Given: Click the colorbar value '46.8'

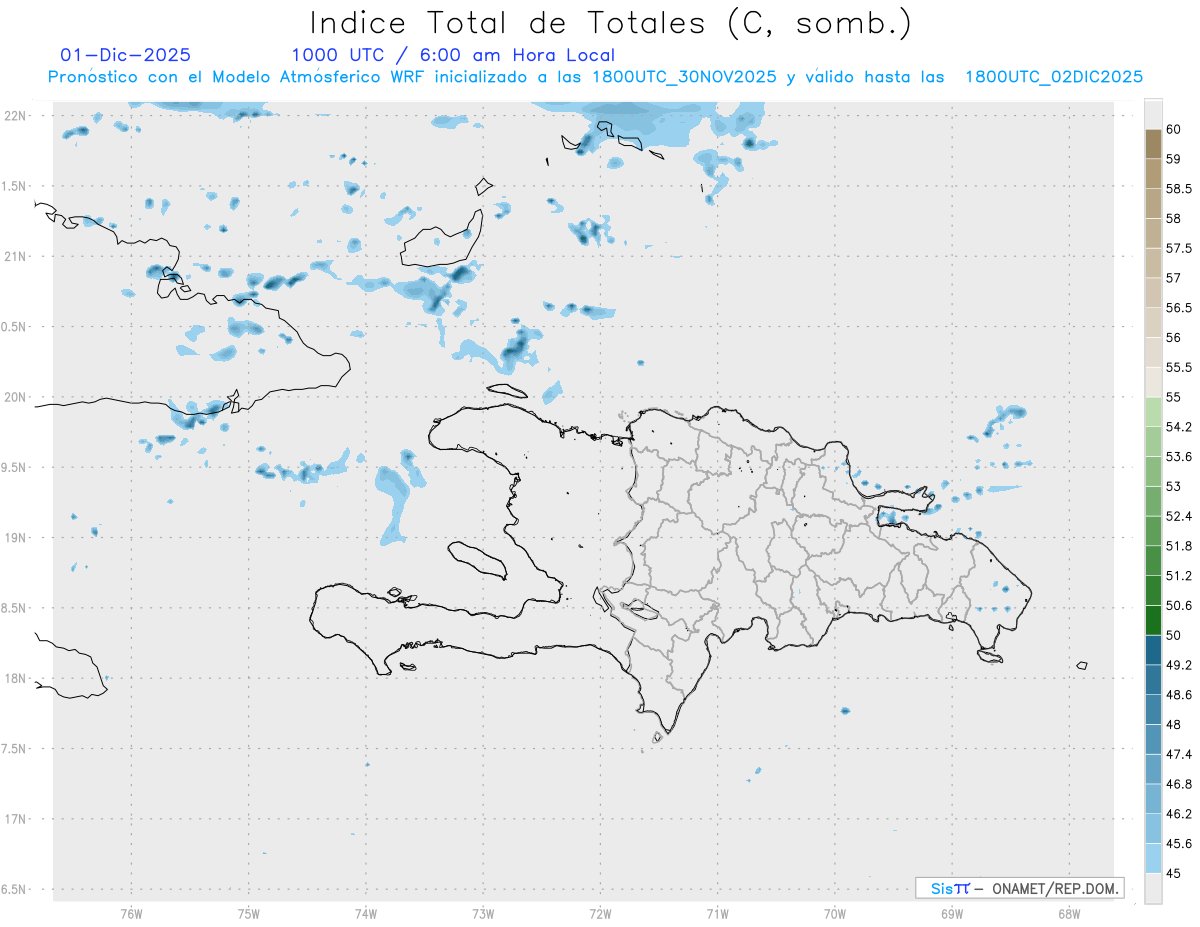Looking at the screenshot, I should coord(1178,784).
